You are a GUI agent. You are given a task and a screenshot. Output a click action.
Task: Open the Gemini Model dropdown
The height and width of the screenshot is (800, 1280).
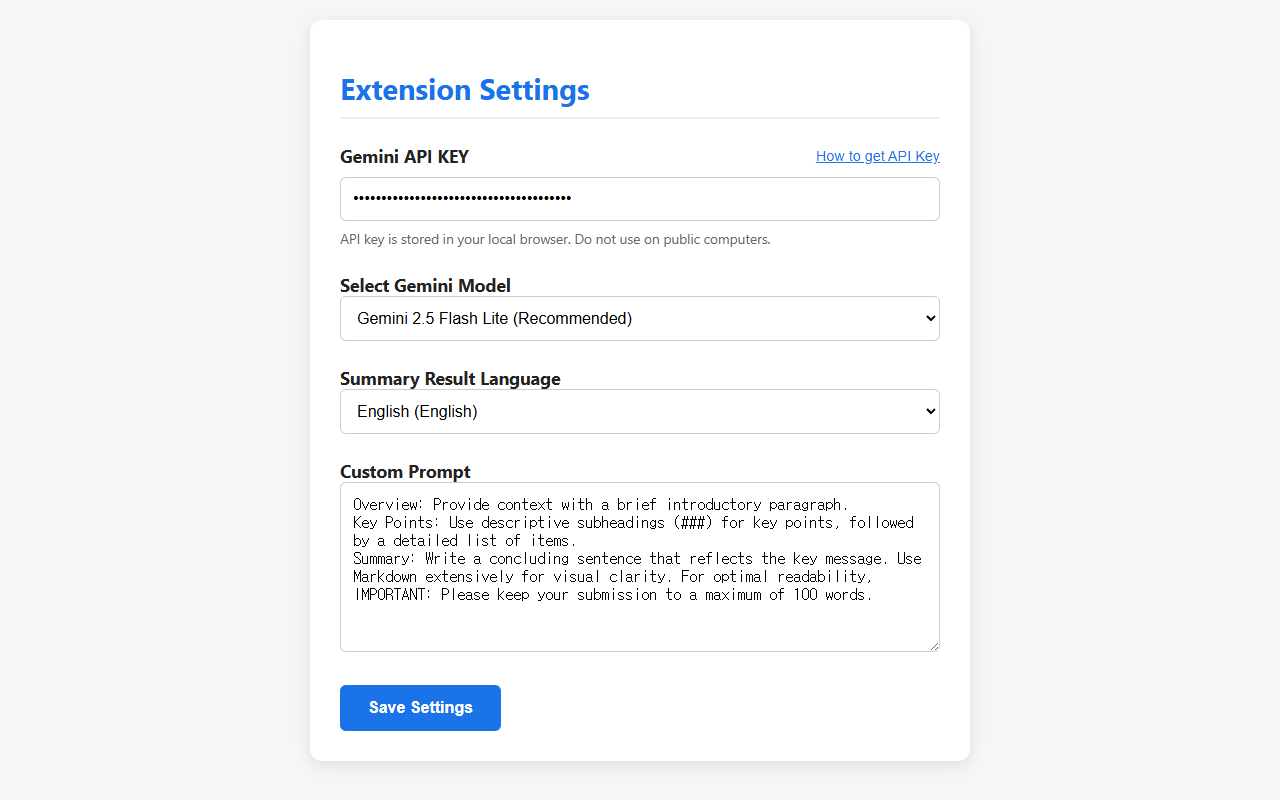[x=639, y=318]
